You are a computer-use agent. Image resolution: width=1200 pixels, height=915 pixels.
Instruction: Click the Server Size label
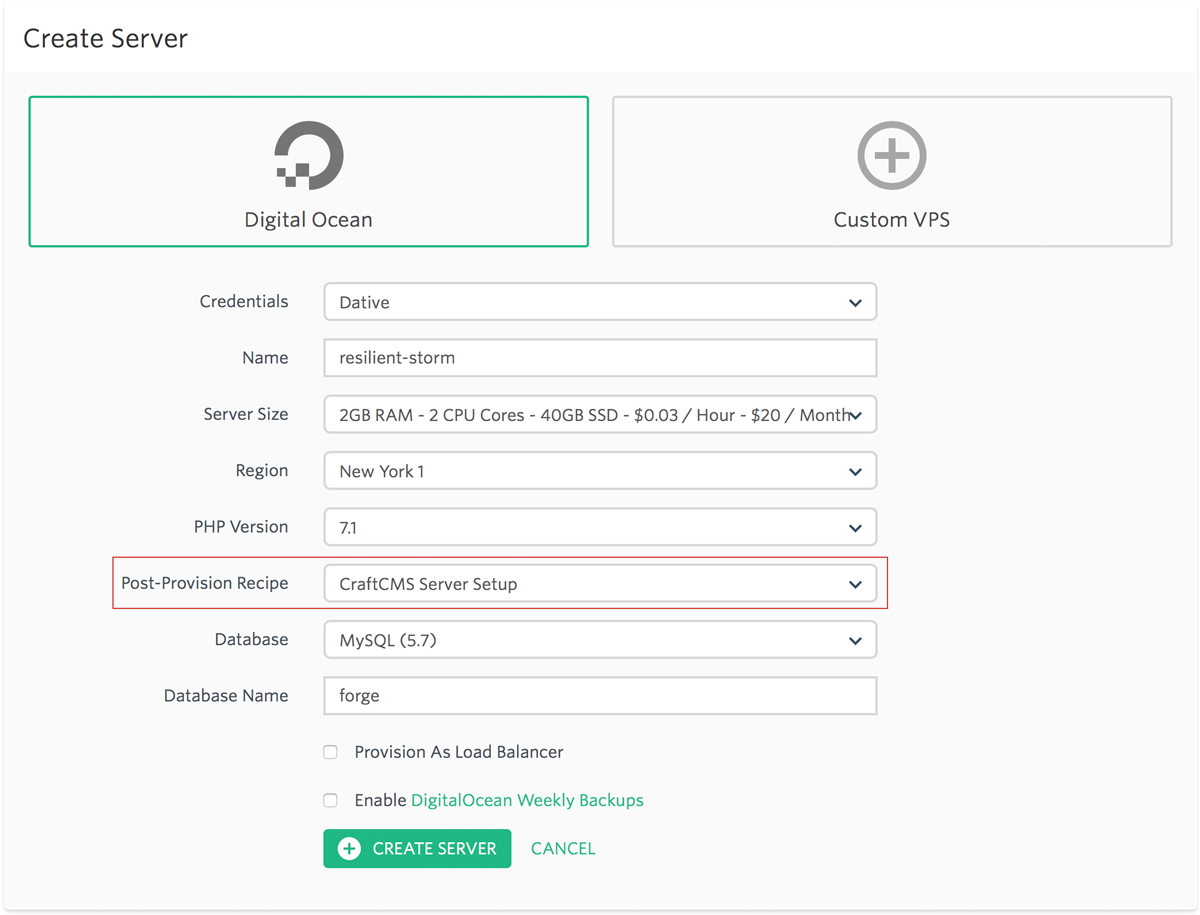click(246, 414)
